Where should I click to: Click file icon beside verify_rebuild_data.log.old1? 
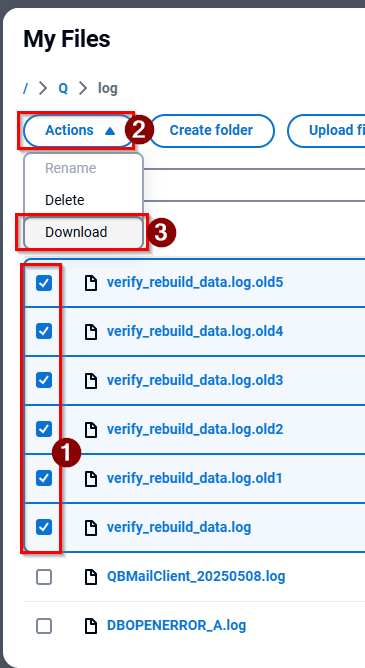(90, 478)
